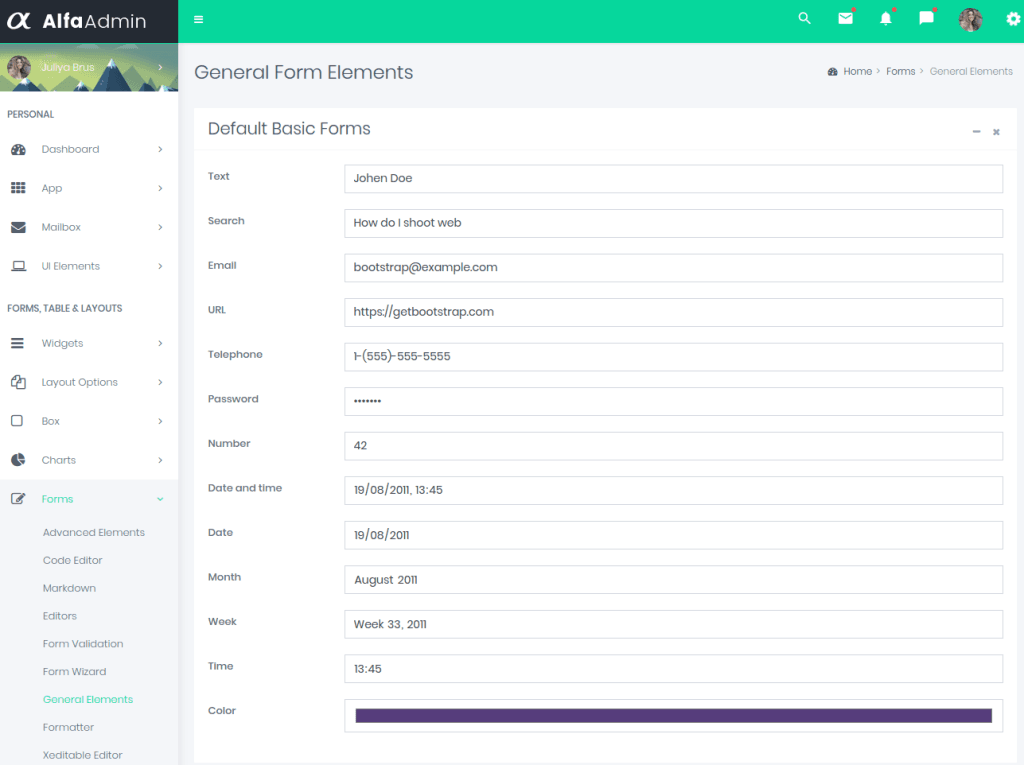Open the mail envelope icon in header
This screenshot has width=1024, height=765.
[845, 19]
